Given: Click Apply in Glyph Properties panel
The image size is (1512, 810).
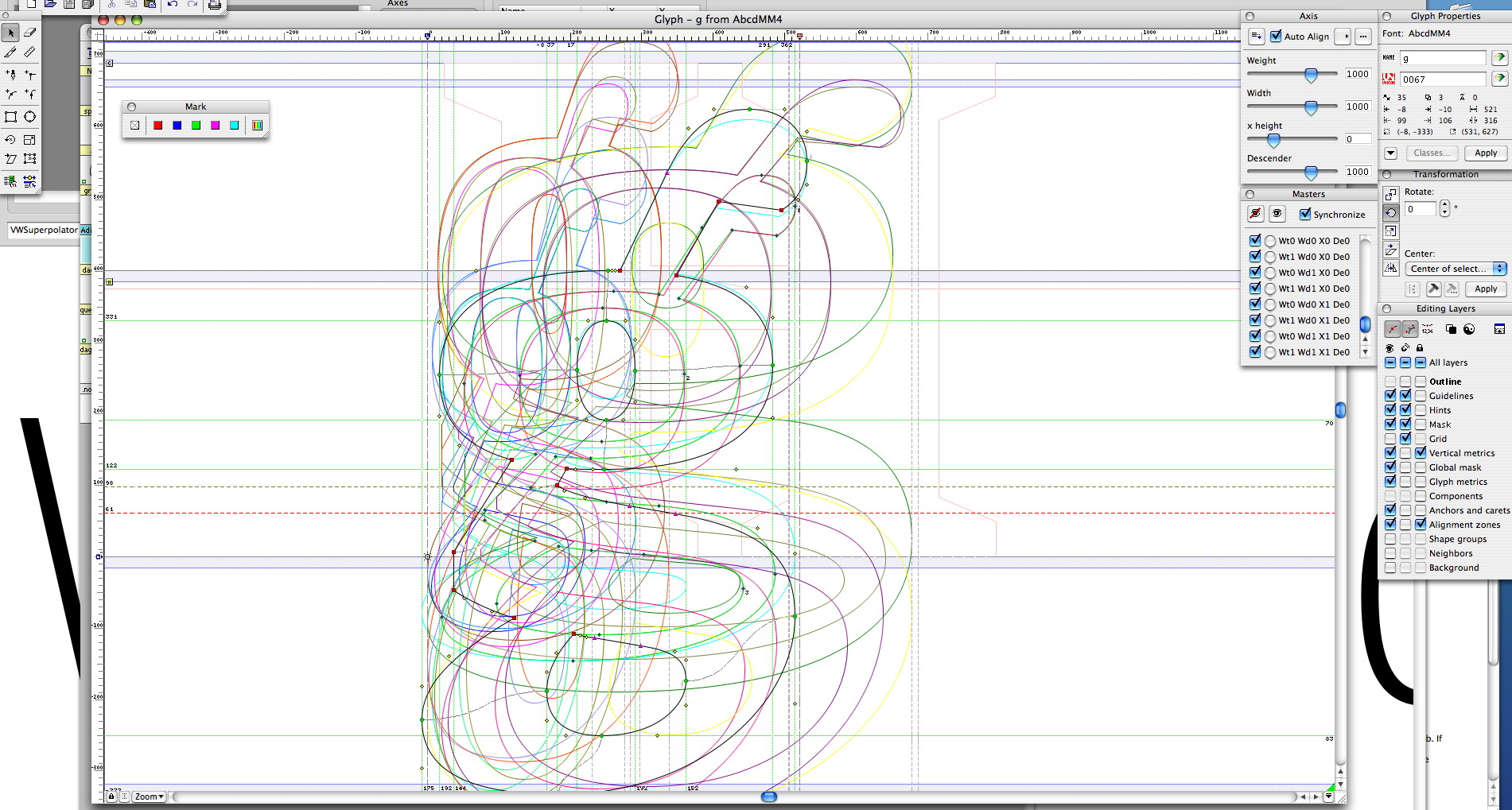Looking at the screenshot, I should point(1485,153).
